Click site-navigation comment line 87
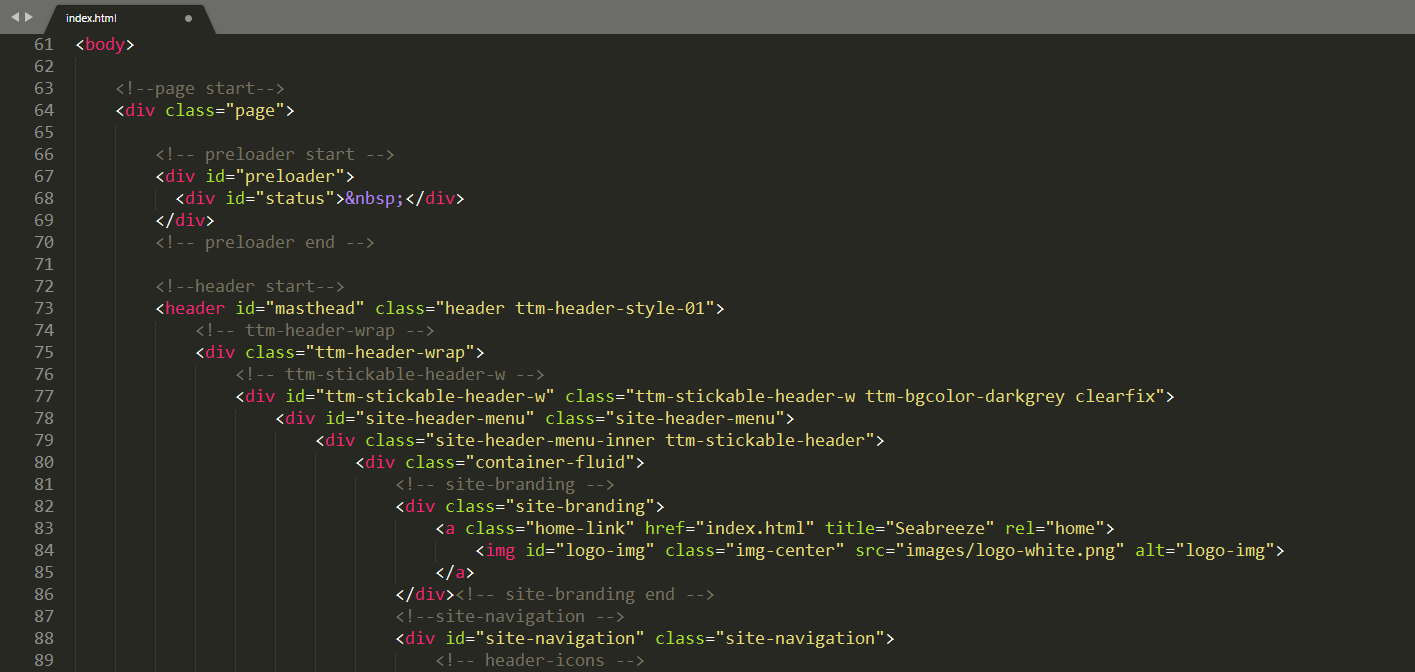Viewport: 1415px width, 672px height. click(x=510, y=616)
